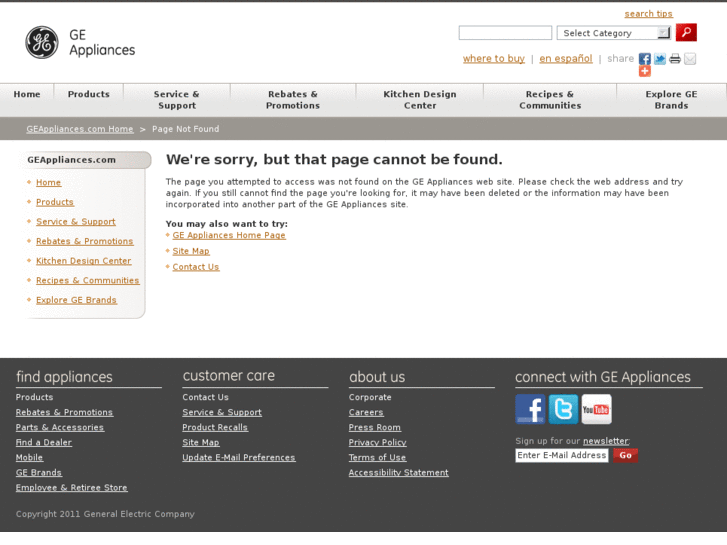
Task: Open the Site Map link in the main content
Action: click(x=191, y=251)
